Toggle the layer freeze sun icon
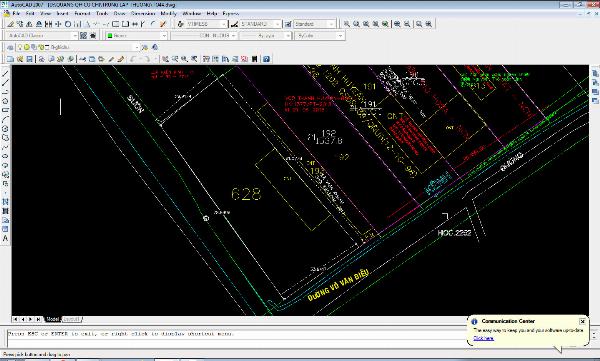This screenshot has width=600, height=361. (x=27, y=47)
